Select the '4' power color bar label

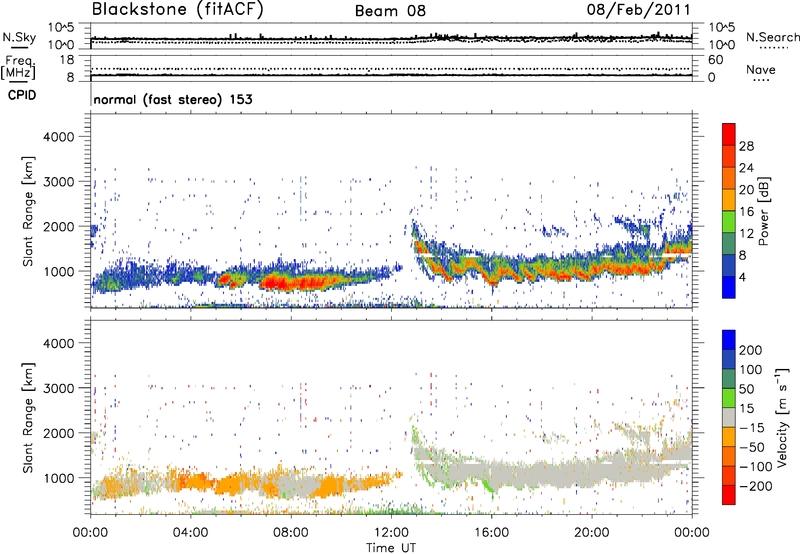click(742, 277)
